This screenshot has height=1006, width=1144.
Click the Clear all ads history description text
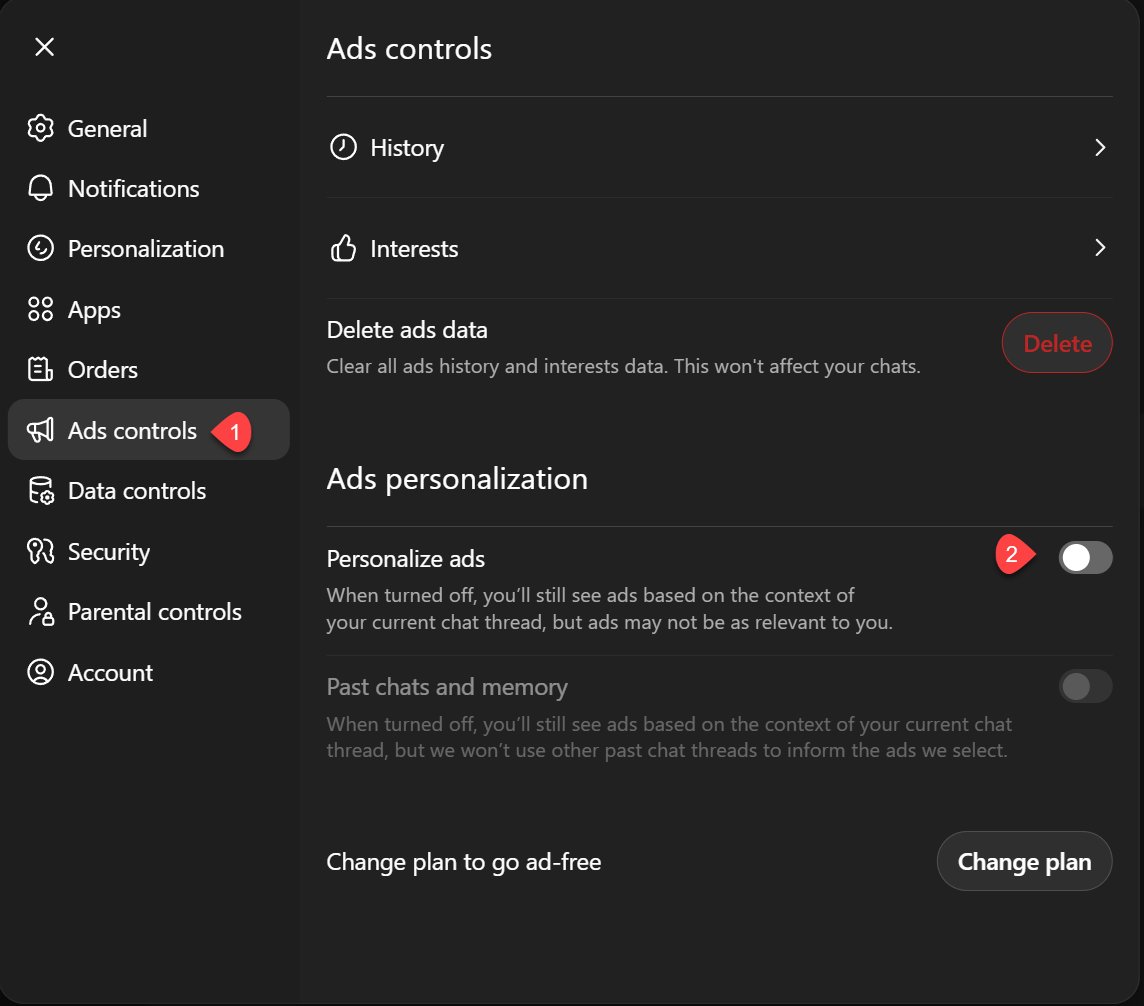pyautogui.click(x=623, y=365)
